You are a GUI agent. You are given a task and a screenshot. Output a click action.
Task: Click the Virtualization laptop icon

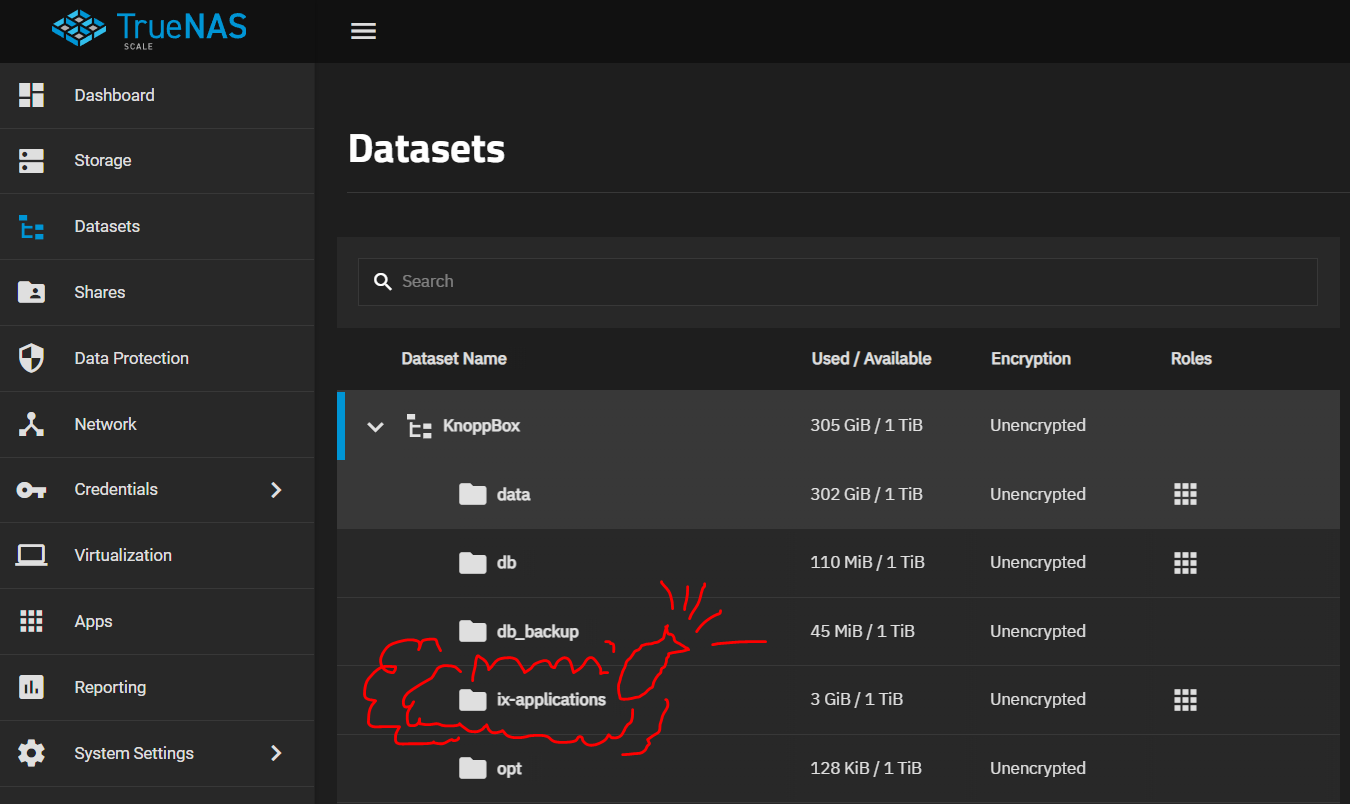32,555
